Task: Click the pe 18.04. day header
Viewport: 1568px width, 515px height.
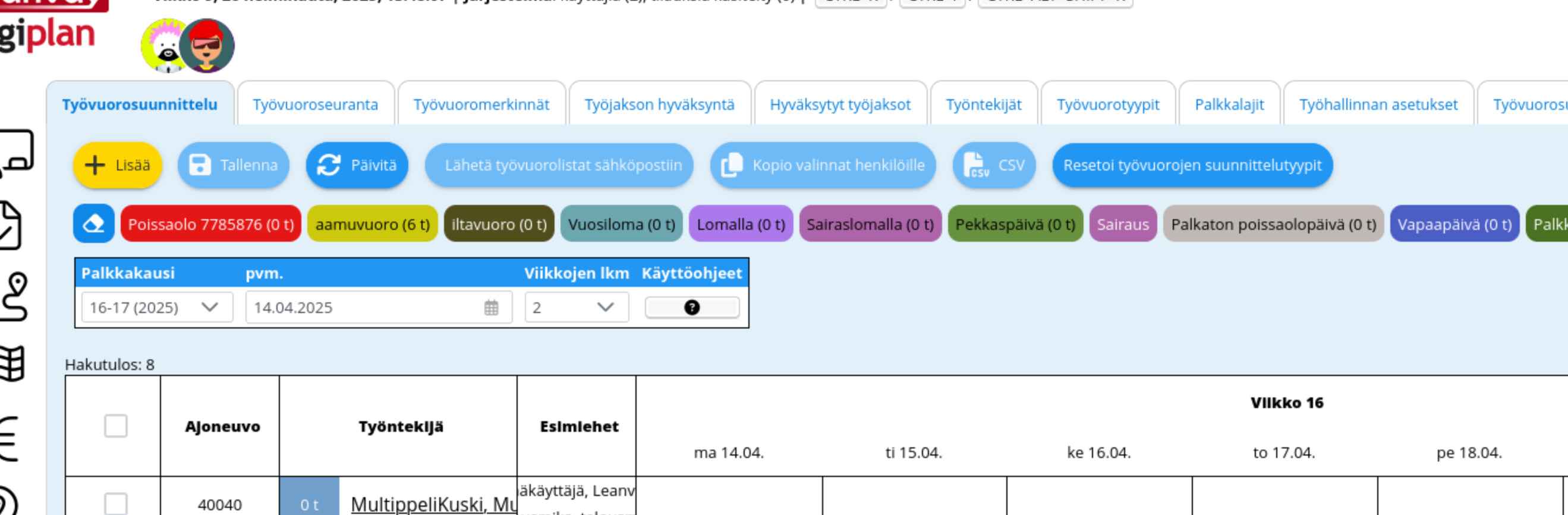Action: tap(1469, 453)
